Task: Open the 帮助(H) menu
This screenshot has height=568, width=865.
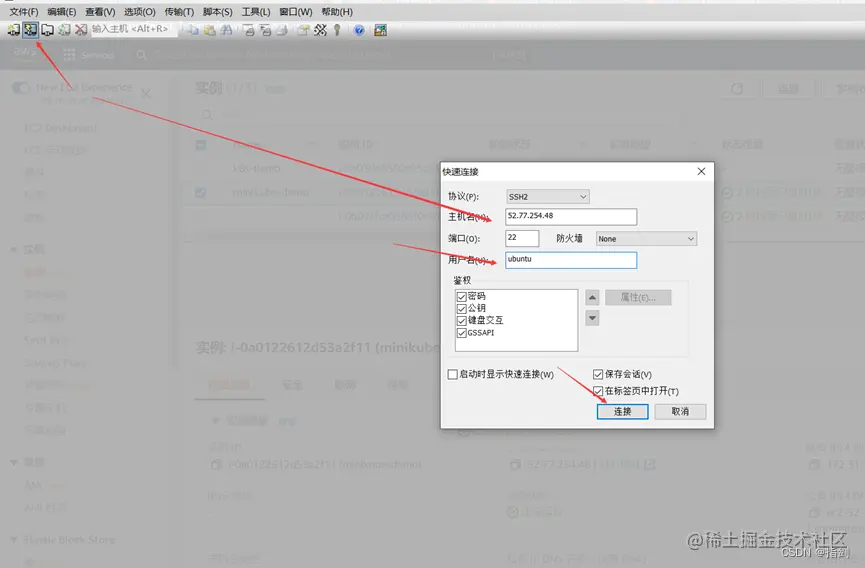Action: [x=337, y=12]
